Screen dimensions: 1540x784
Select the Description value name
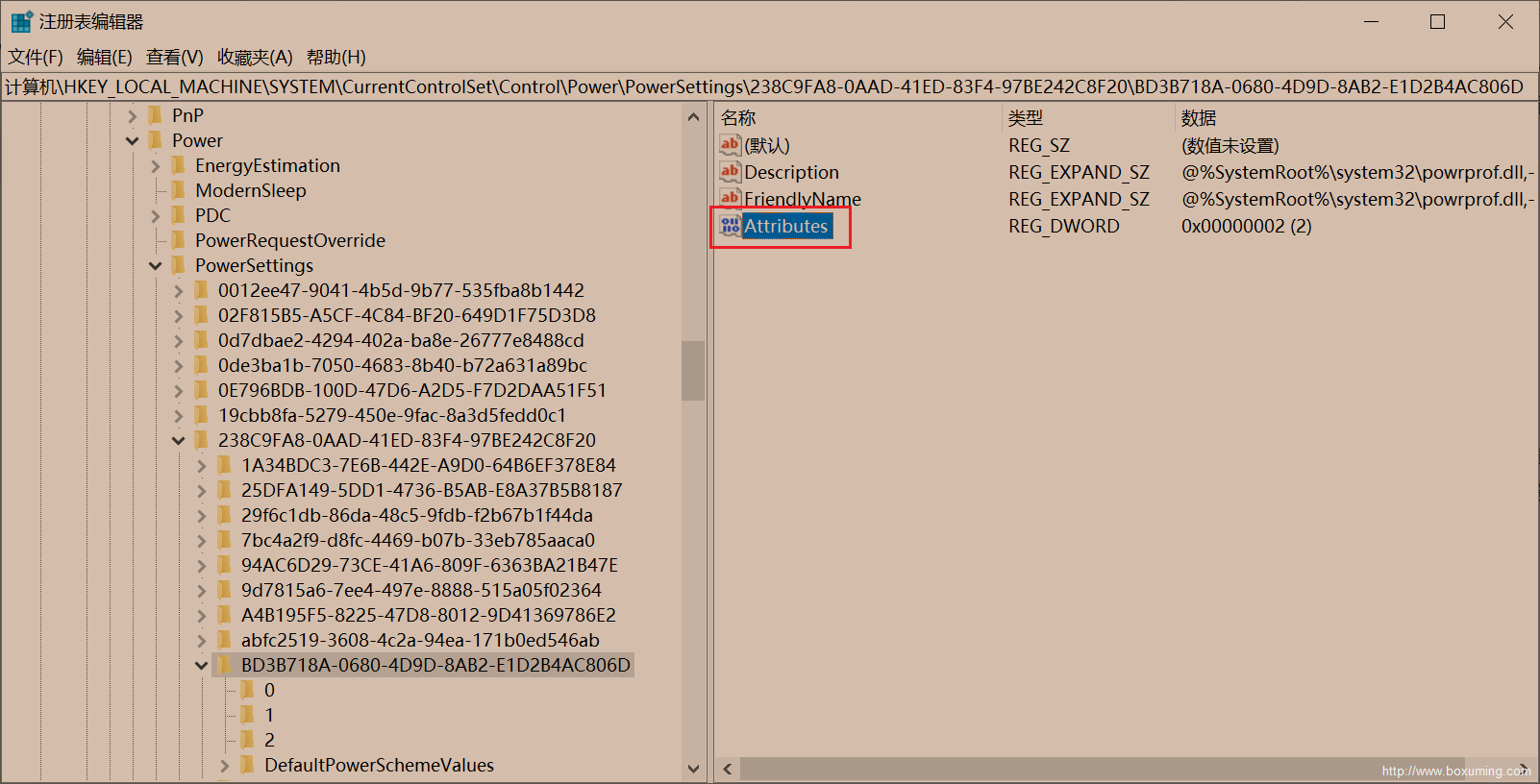tap(792, 172)
